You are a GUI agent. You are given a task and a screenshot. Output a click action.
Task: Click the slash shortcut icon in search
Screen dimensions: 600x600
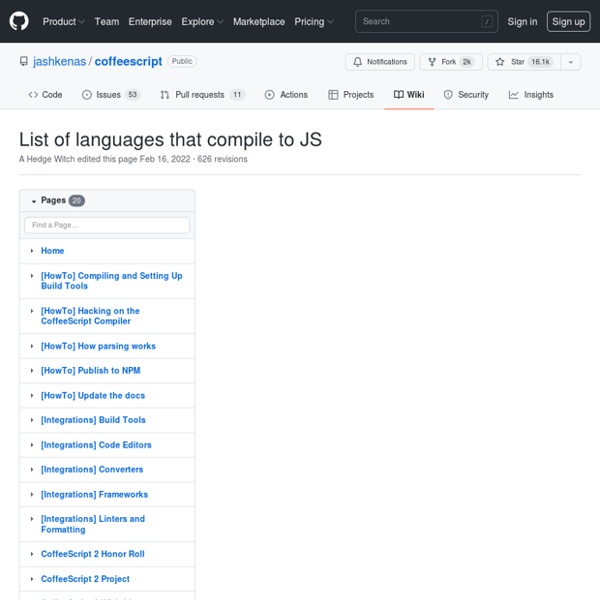coord(487,21)
